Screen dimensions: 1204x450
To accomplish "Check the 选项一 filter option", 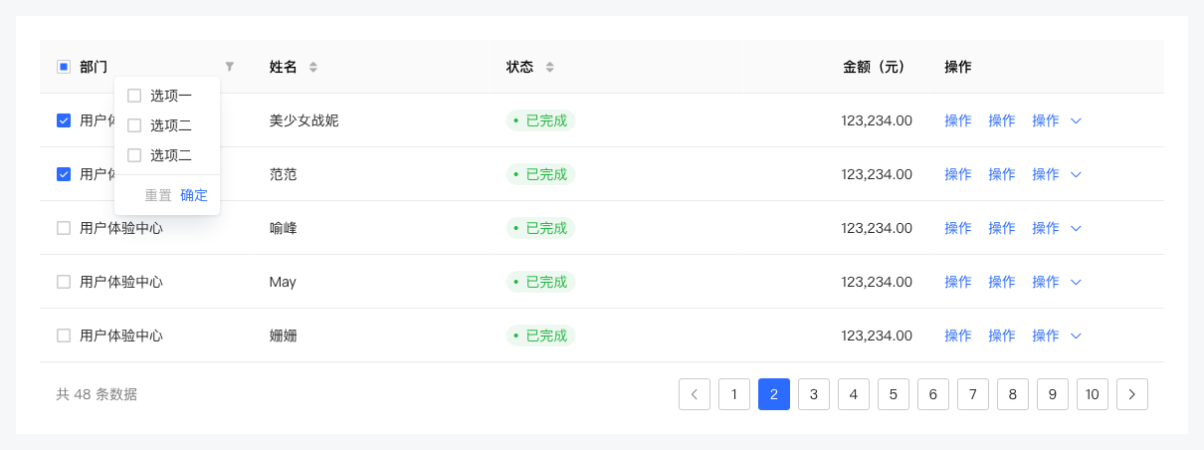I will (134, 96).
